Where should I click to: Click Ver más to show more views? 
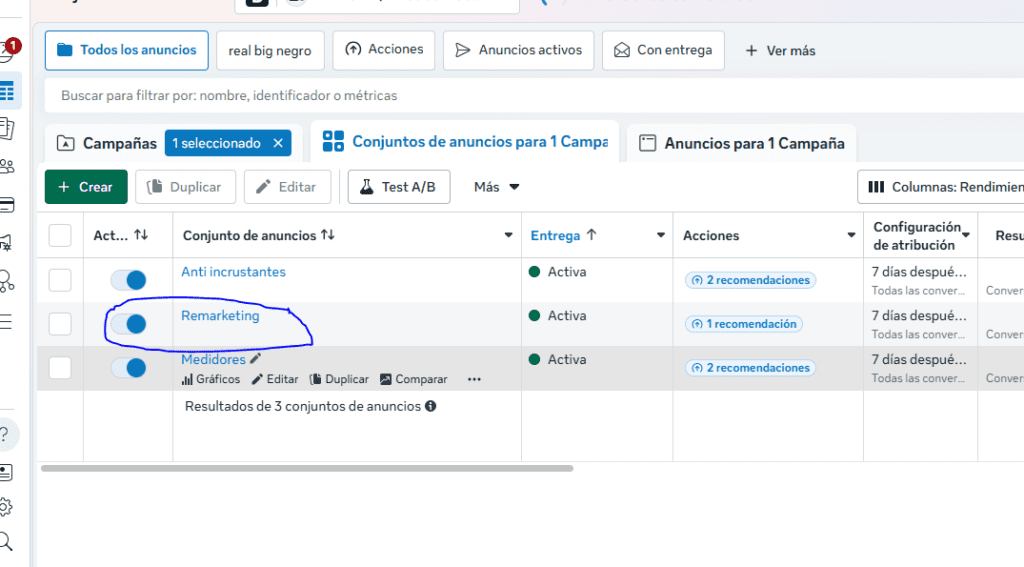(x=780, y=50)
